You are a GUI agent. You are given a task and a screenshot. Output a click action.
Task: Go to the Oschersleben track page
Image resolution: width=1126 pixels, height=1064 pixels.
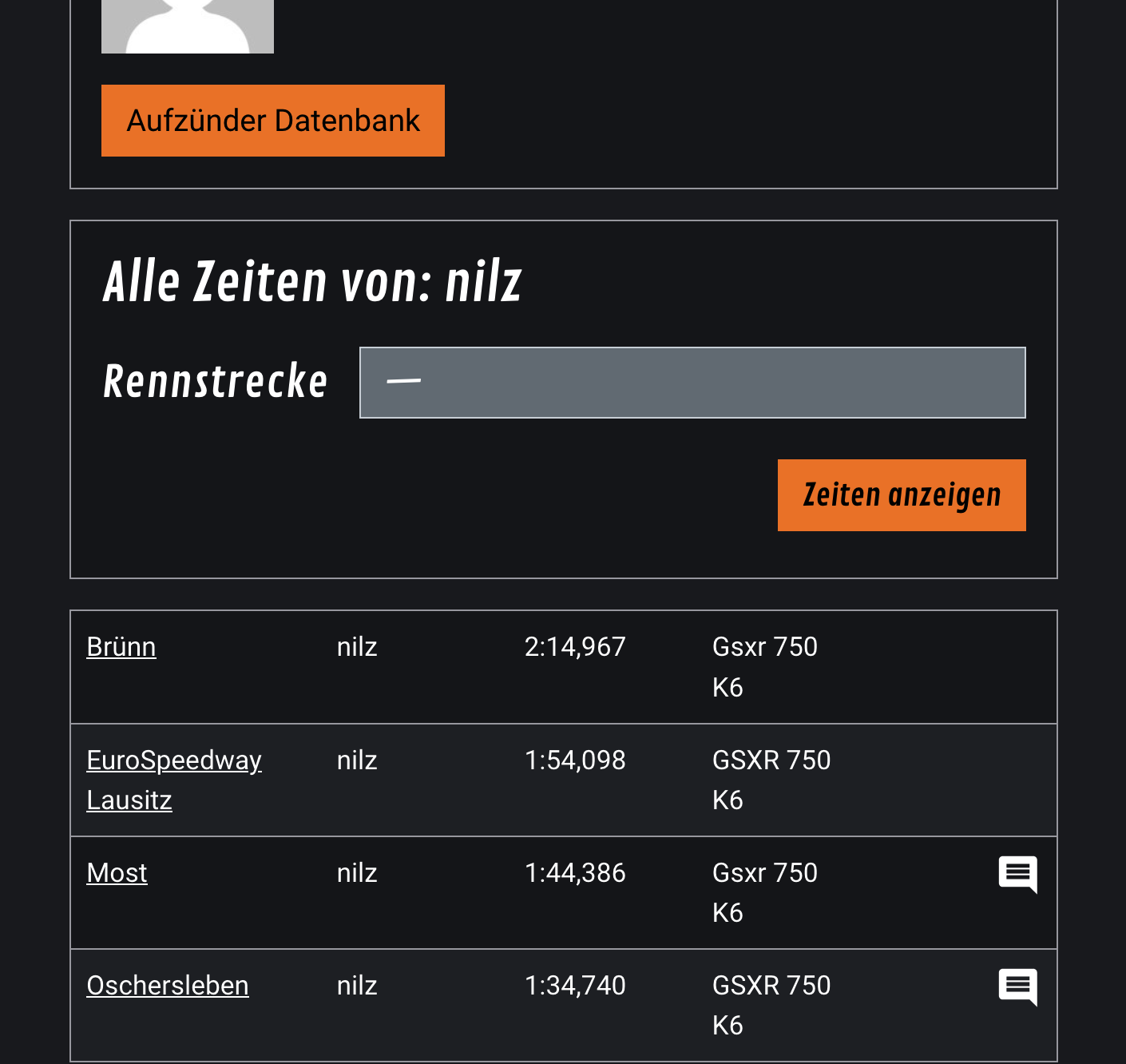168,986
